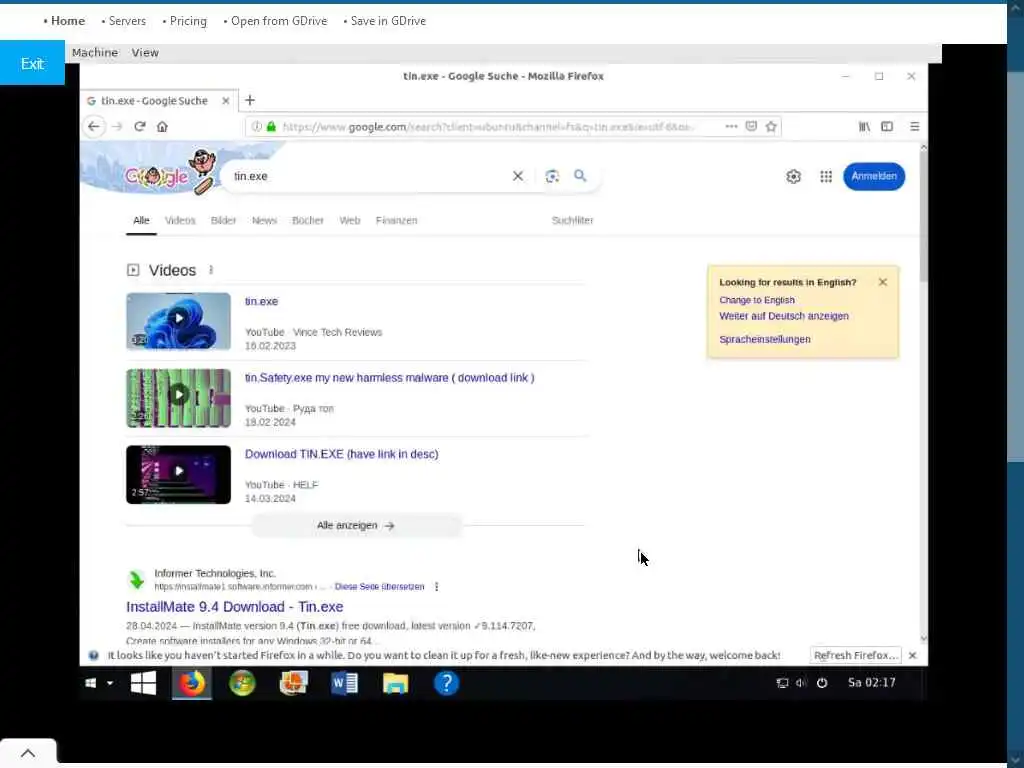Open page actions three-dot menu in address bar

click(x=731, y=127)
